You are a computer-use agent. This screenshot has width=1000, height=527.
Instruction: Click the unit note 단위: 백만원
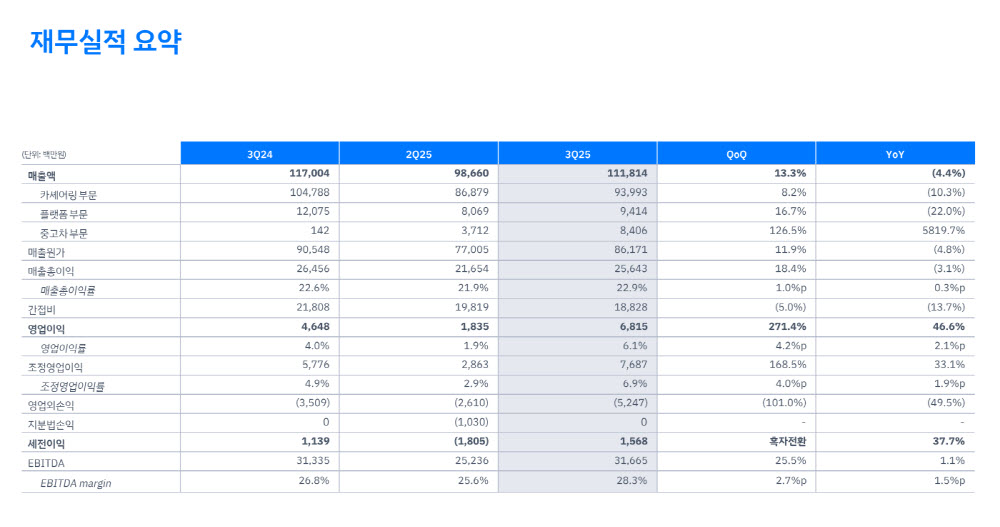pos(43,155)
